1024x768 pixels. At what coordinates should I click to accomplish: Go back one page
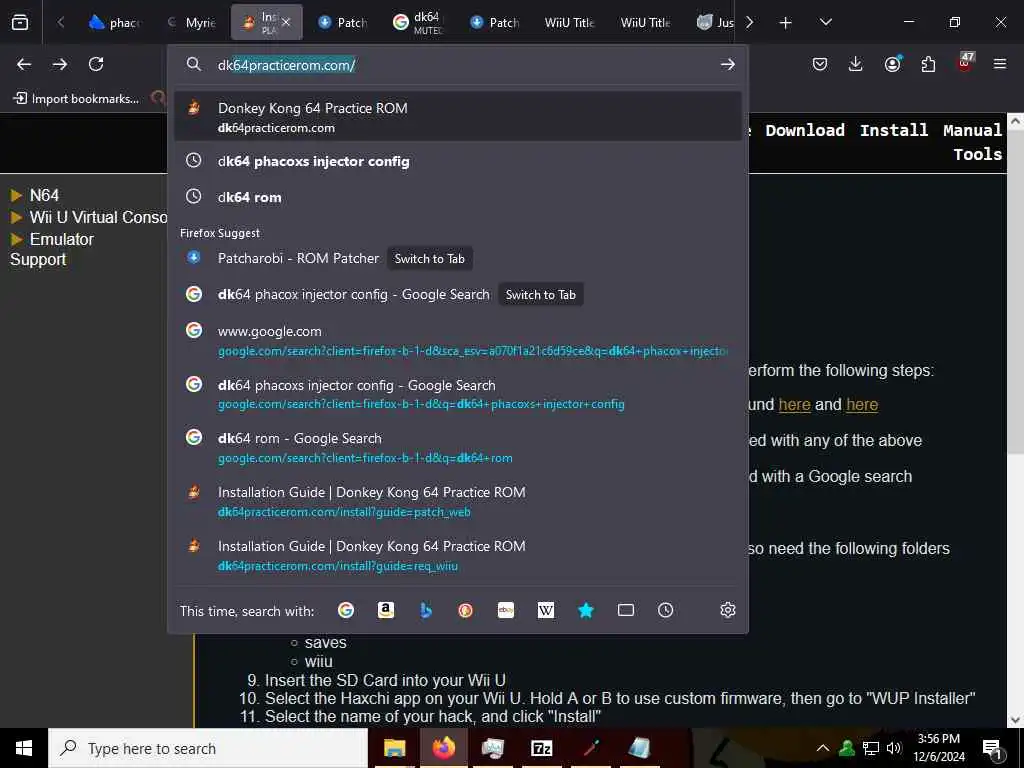24,64
